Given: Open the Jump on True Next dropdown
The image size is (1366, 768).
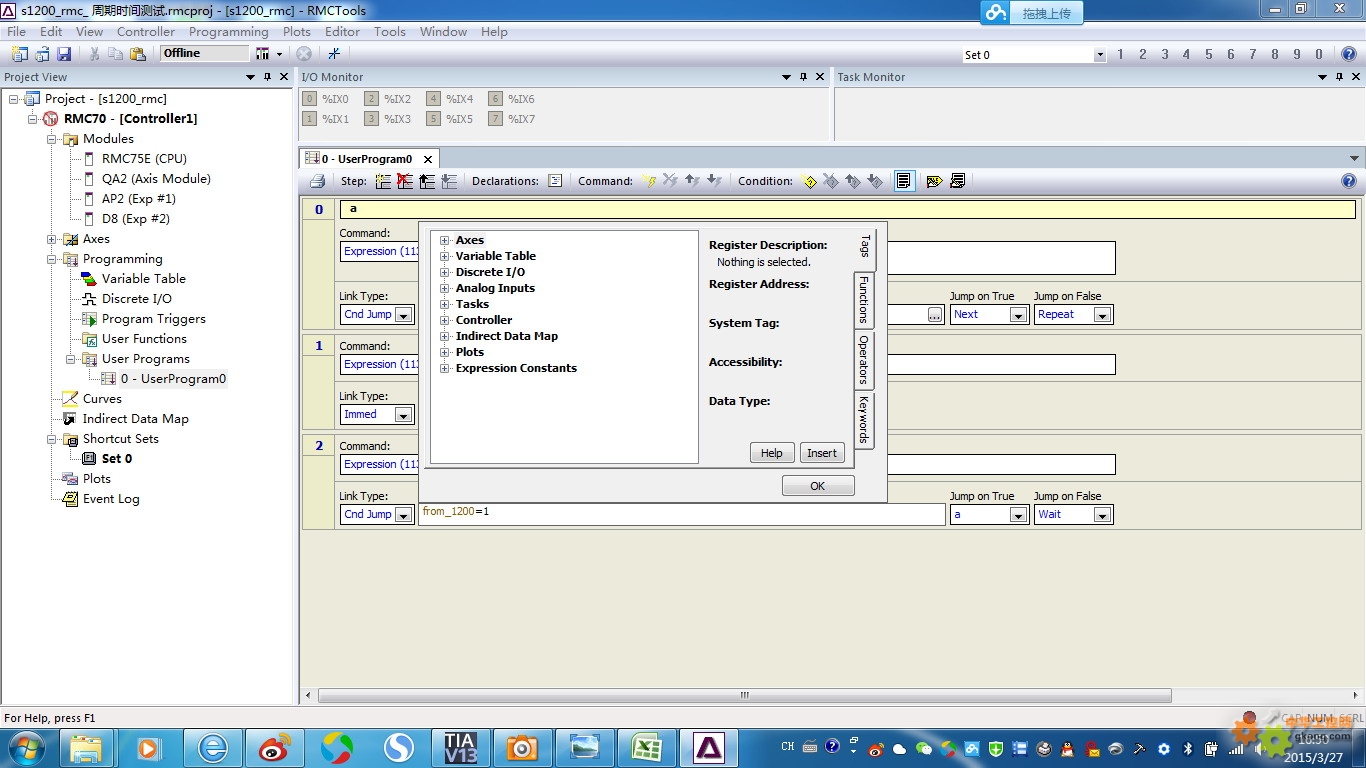Looking at the screenshot, I should point(1018,315).
